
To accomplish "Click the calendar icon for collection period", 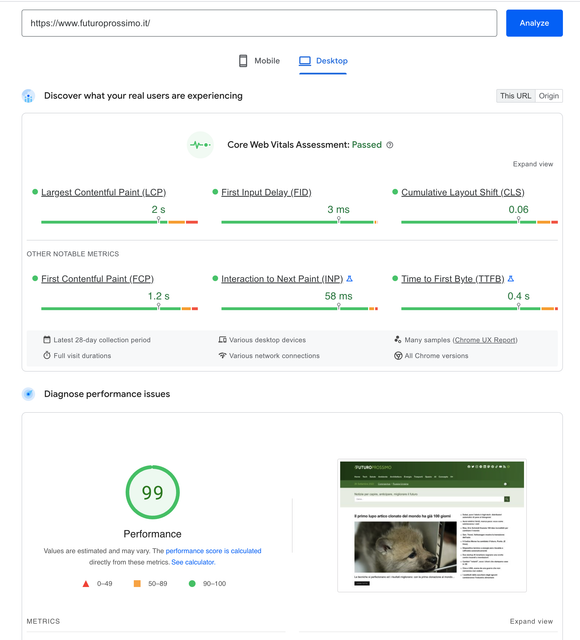I will point(47,340).
